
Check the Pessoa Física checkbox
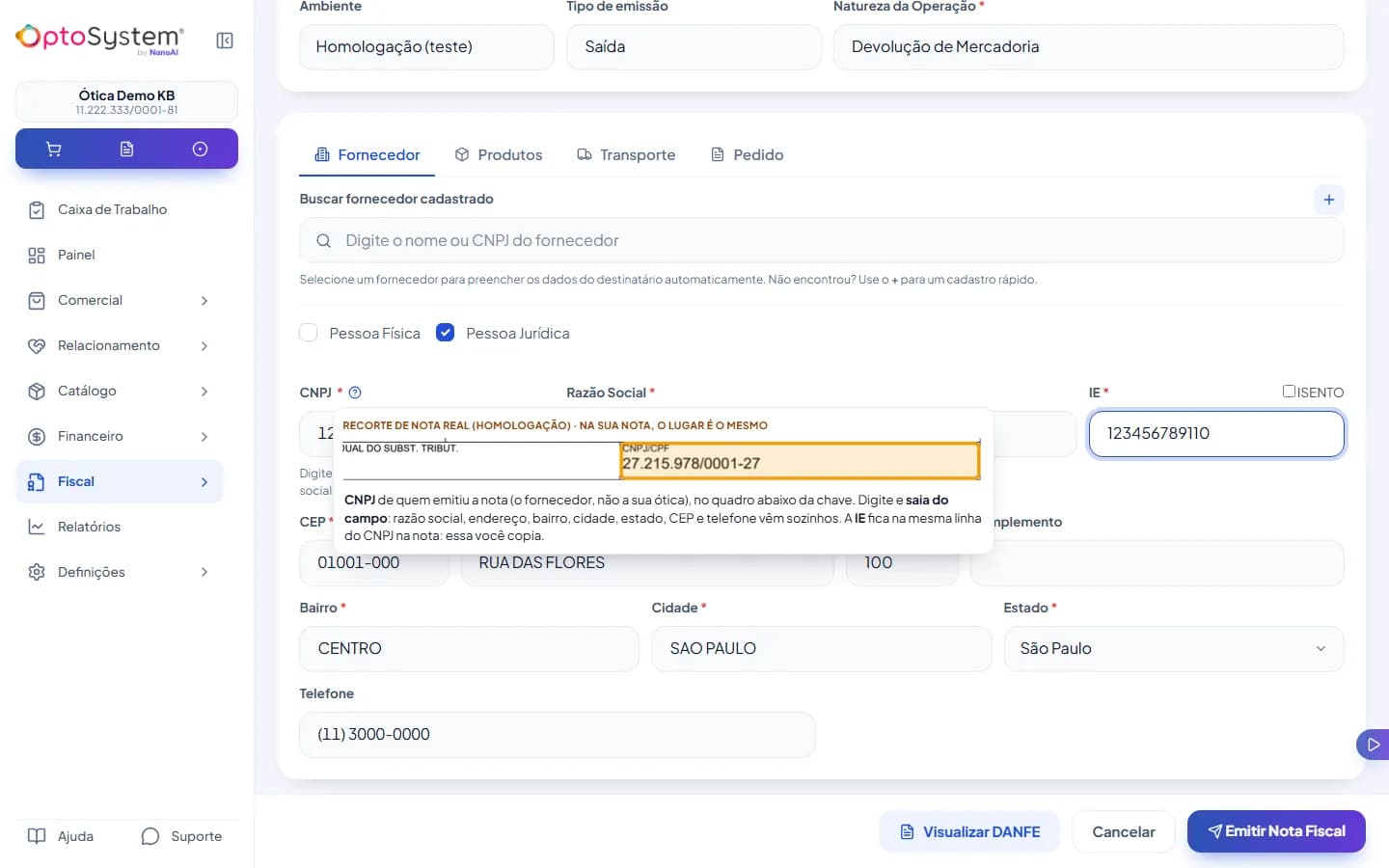coord(309,333)
